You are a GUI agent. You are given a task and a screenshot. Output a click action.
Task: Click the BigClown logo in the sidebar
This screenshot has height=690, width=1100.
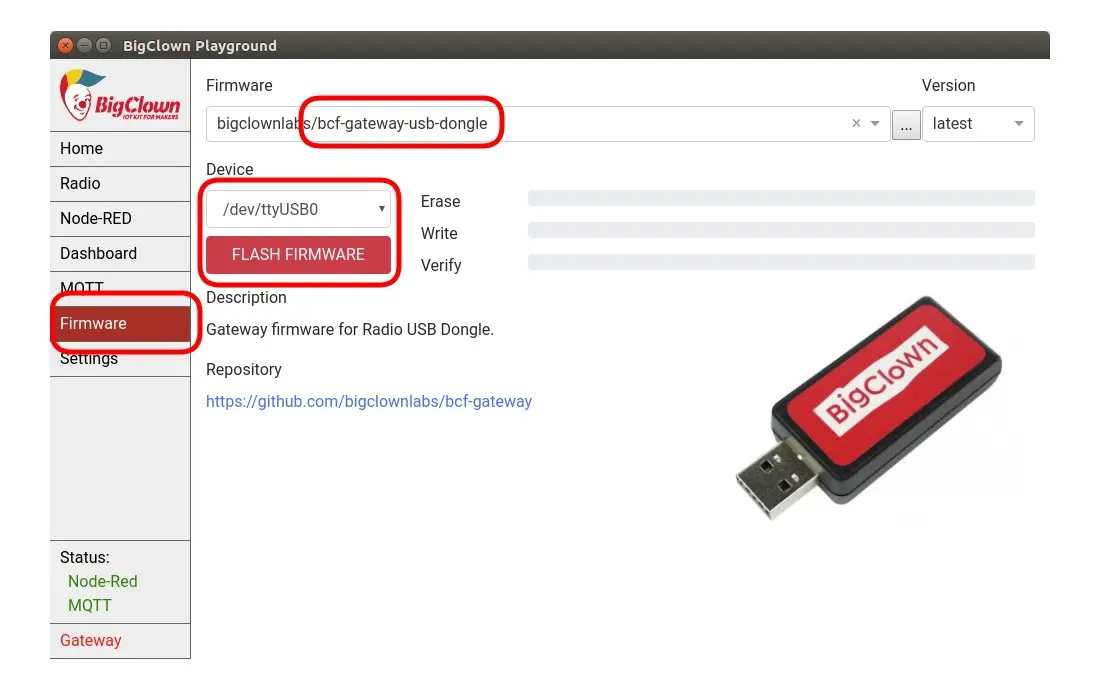(120, 95)
